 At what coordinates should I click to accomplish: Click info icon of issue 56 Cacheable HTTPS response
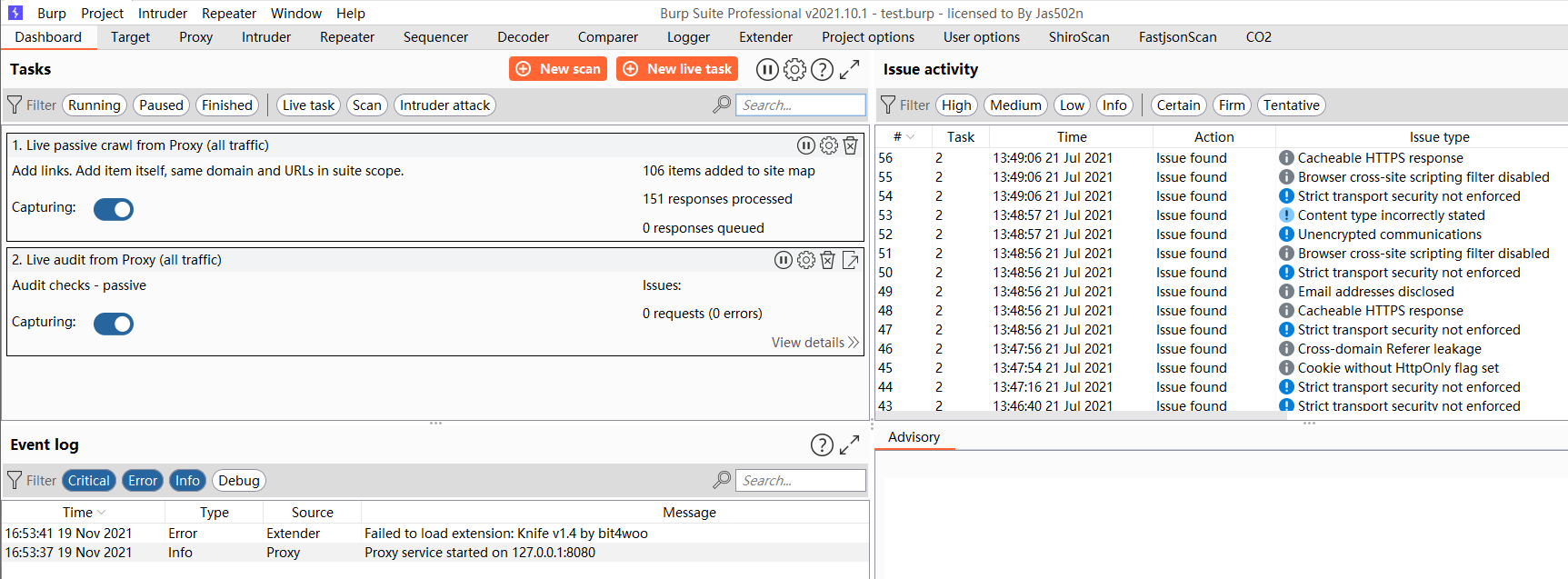(1286, 158)
